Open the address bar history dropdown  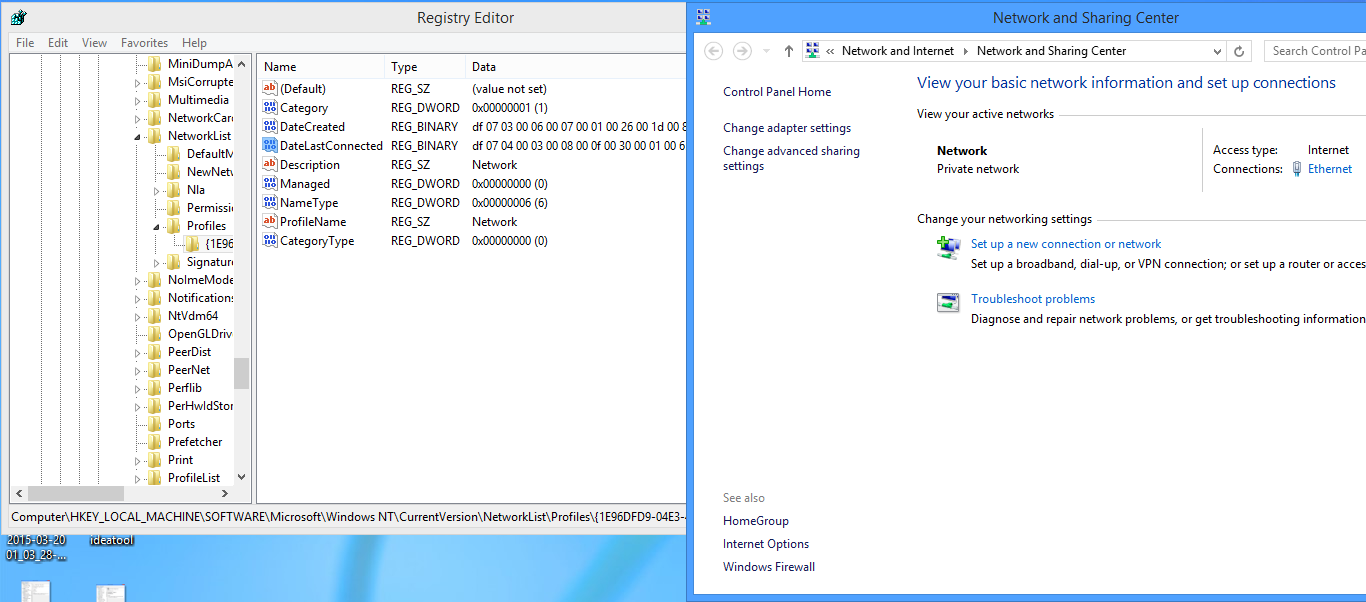[x=1217, y=51]
